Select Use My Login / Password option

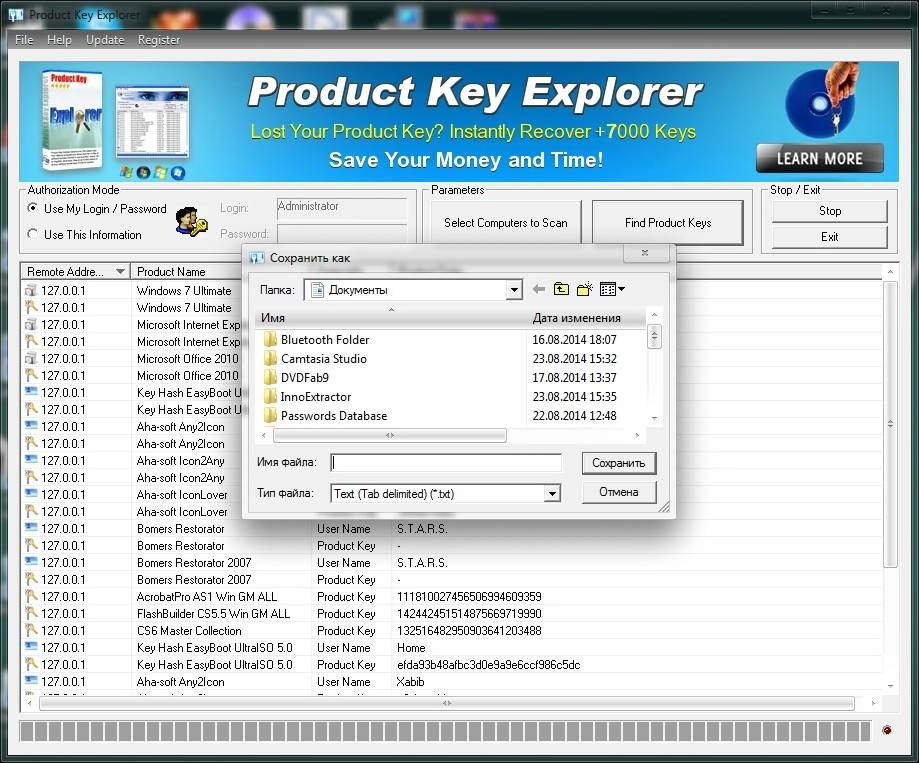tap(33, 208)
